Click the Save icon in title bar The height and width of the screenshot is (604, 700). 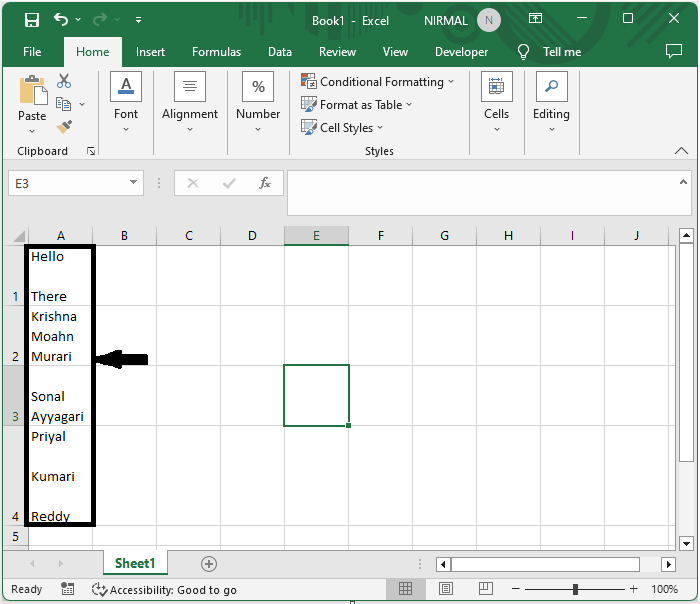click(32, 20)
